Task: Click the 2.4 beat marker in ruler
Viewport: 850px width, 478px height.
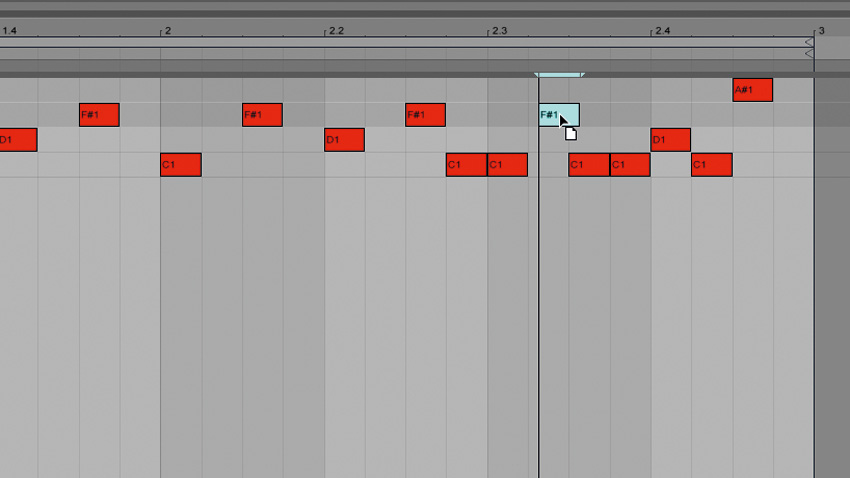Action: click(x=662, y=31)
